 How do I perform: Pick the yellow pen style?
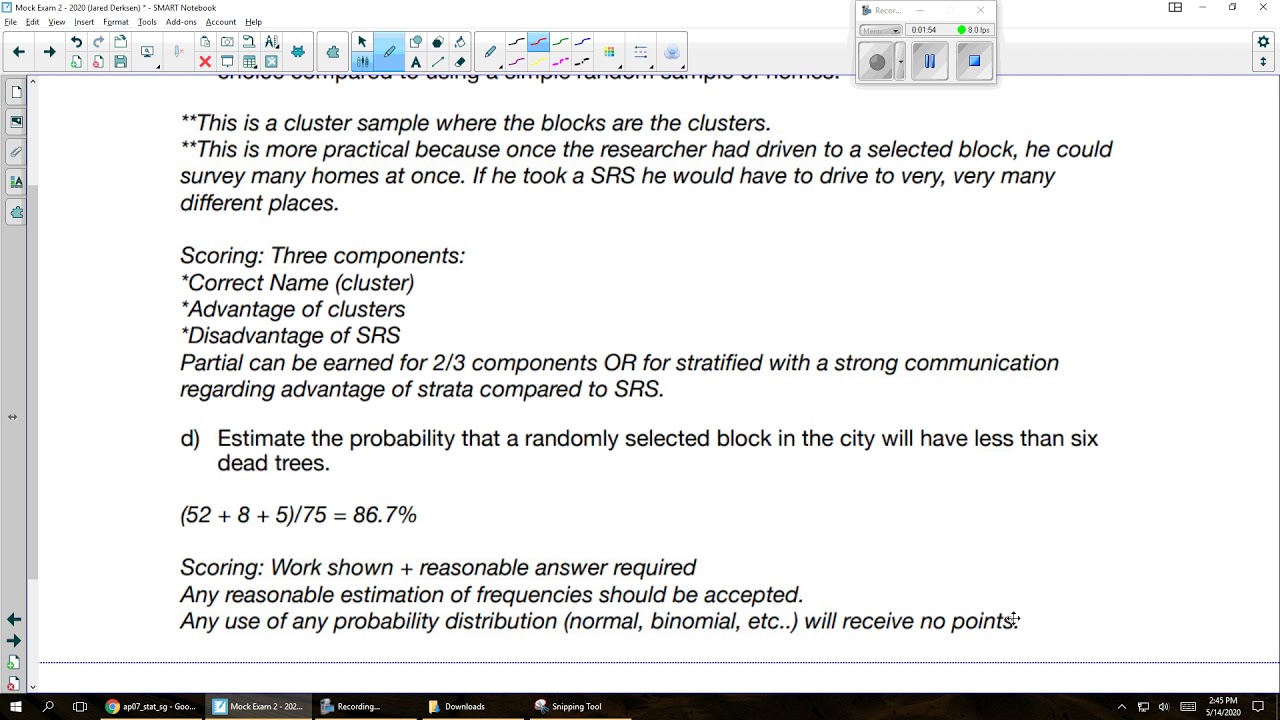[538, 62]
